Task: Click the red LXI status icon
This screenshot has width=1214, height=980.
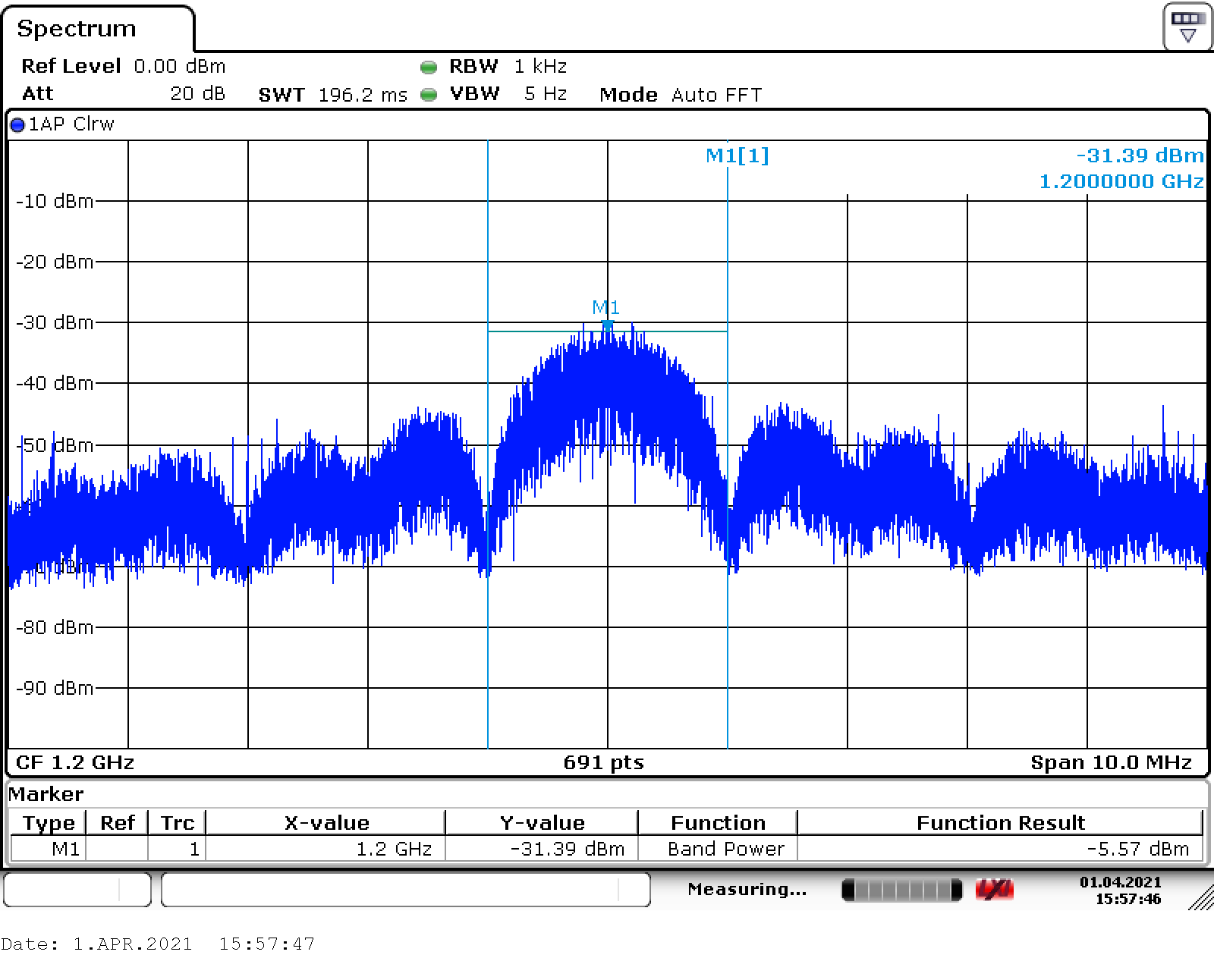Action: tap(995, 890)
